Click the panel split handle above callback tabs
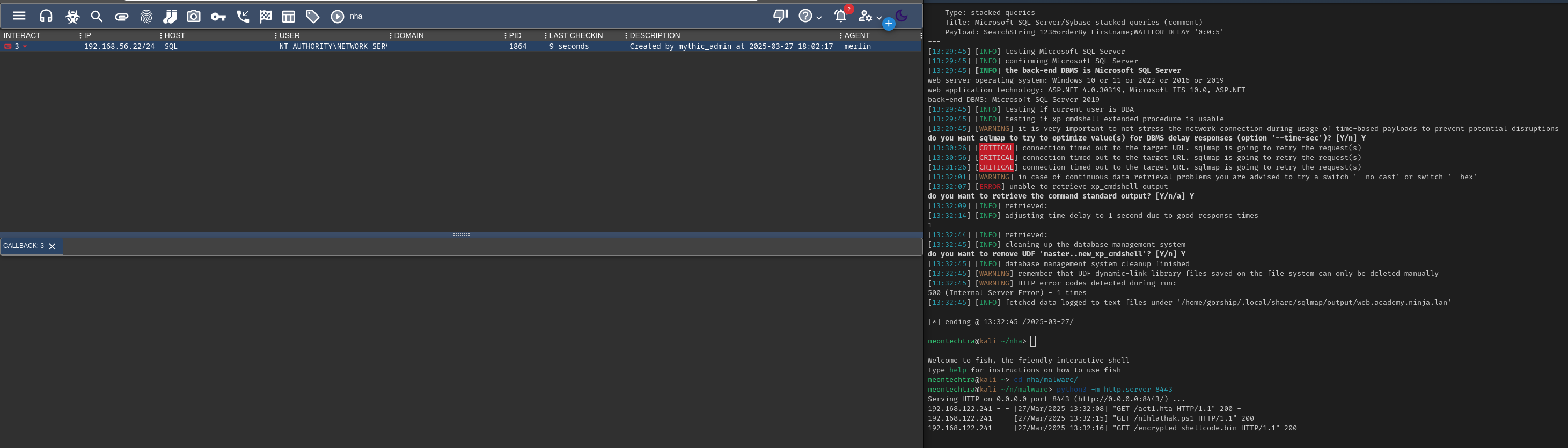Screen dimensions: 1568x448 (x=461, y=234)
